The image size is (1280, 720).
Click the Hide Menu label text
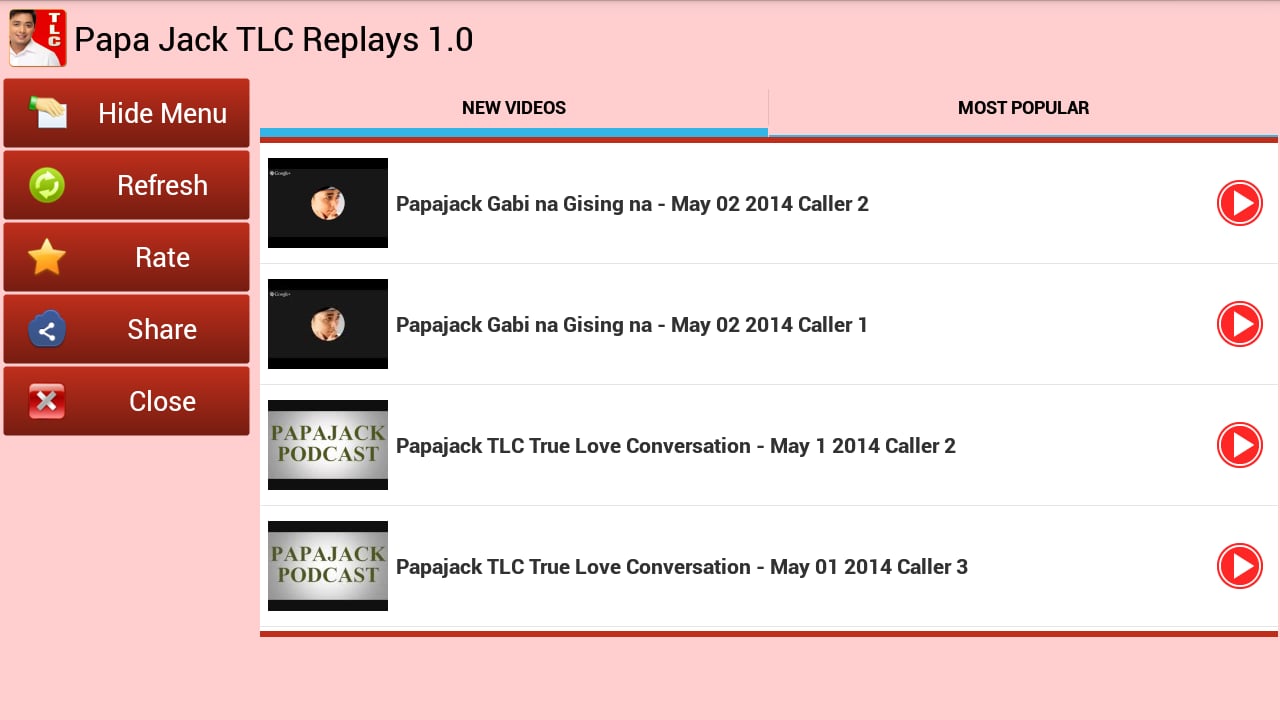pos(162,113)
